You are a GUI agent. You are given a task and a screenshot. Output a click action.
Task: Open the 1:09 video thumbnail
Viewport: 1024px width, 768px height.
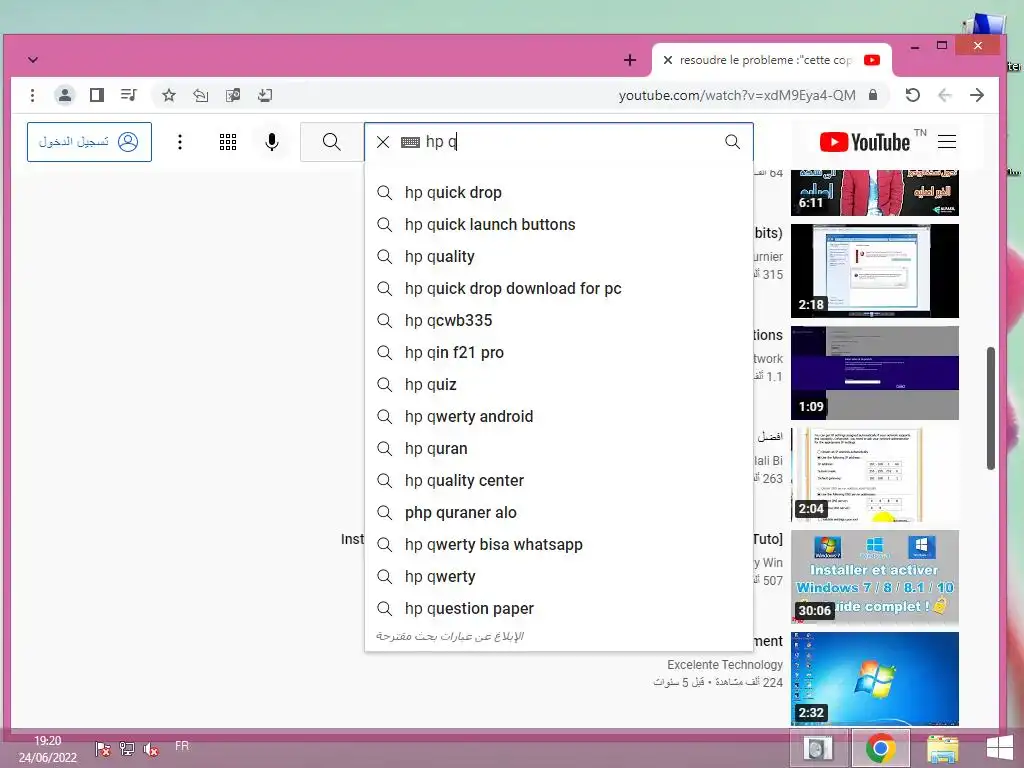click(874, 373)
